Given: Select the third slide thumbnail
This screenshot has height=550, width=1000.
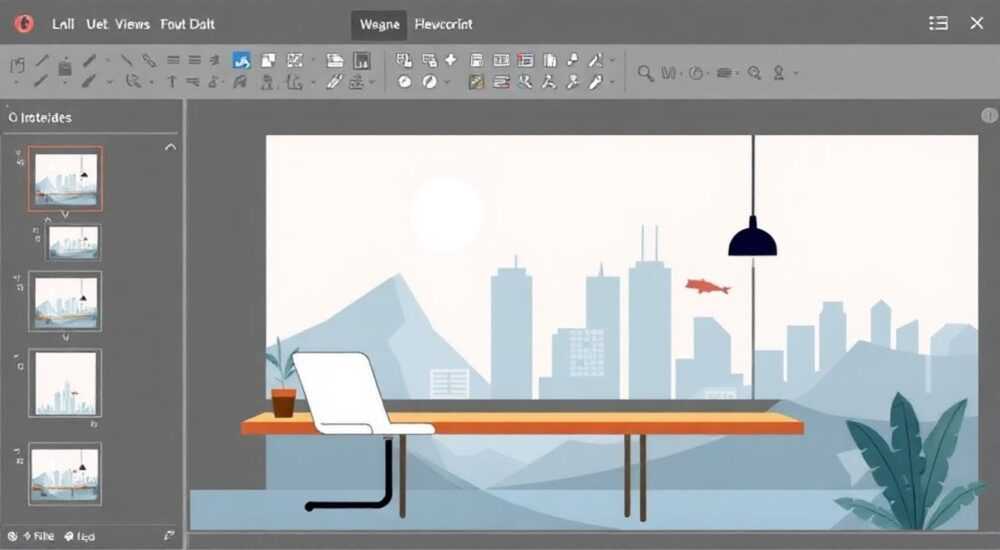Looking at the screenshot, I should pos(65,301).
